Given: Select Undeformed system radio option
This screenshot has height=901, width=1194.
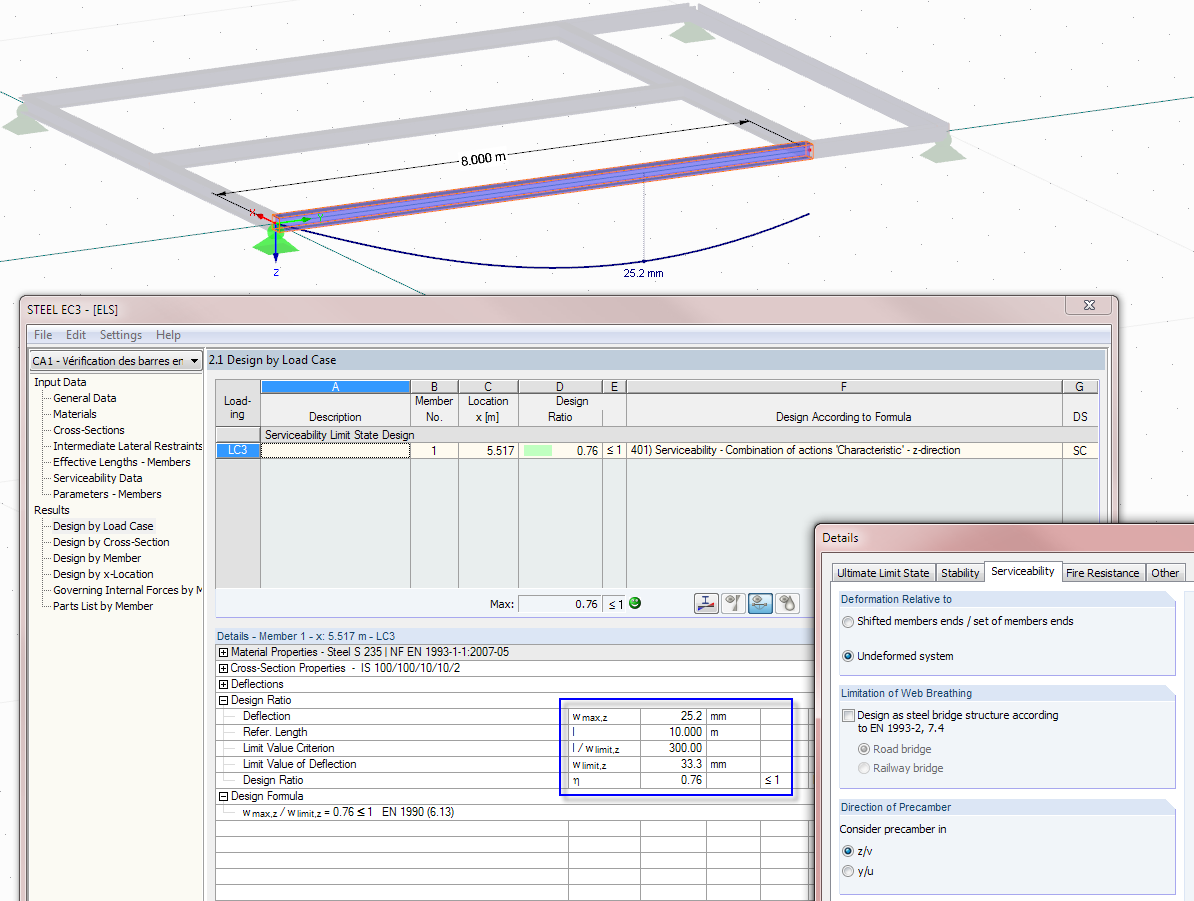Looking at the screenshot, I should pyautogui.click(x=848, y=657).
